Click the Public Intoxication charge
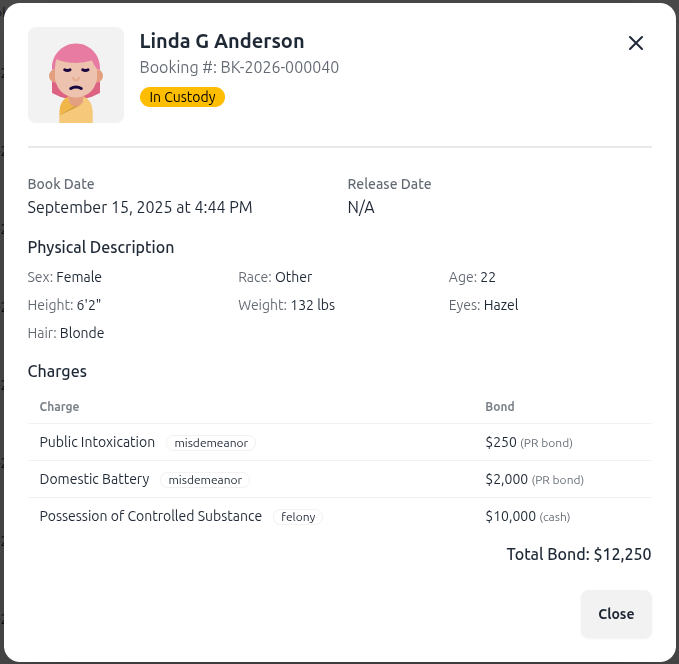The image size is (679, 664). [97, 442]
